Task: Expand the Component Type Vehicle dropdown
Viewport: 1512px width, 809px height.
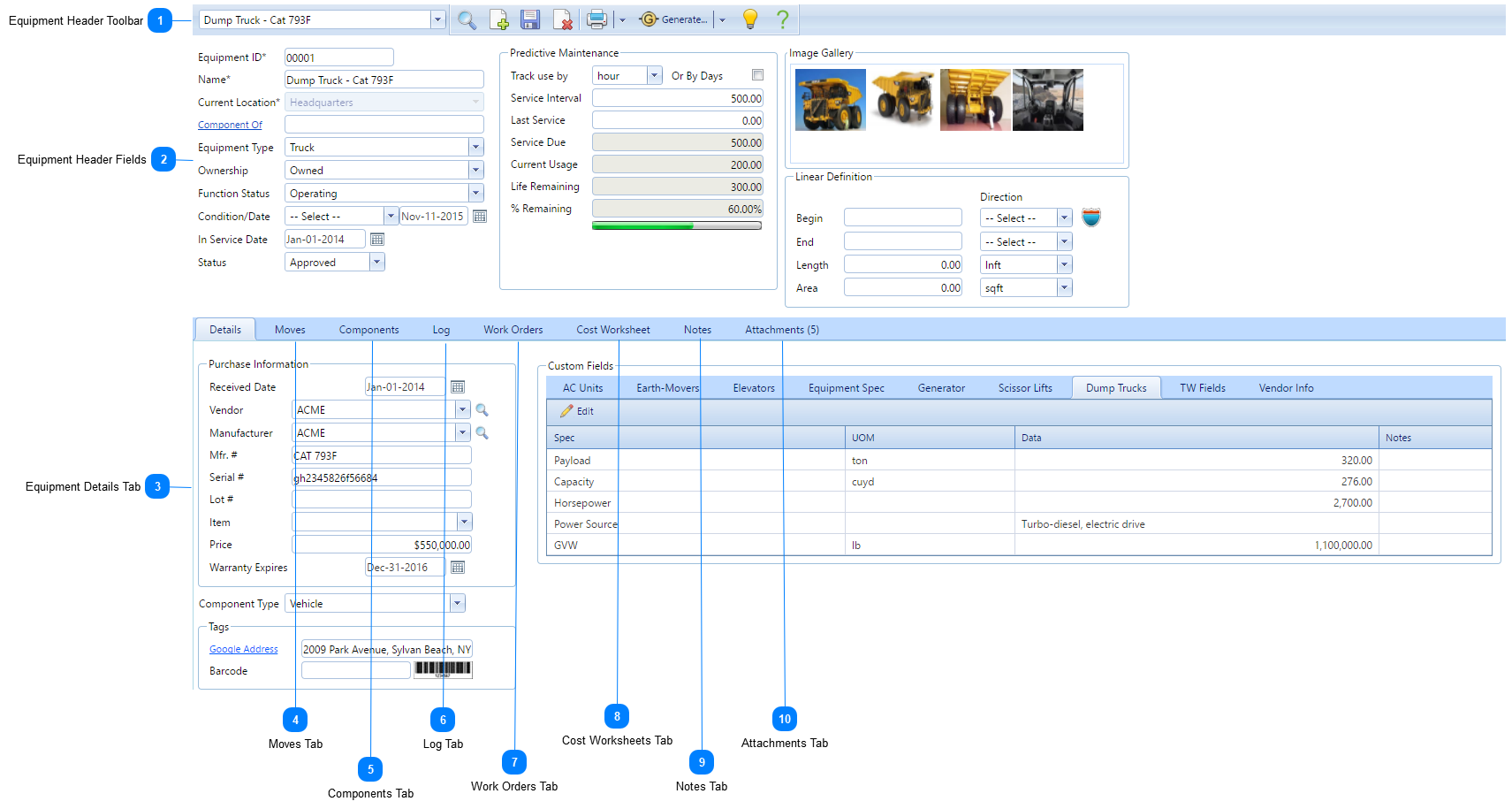Action: point(458,604)
